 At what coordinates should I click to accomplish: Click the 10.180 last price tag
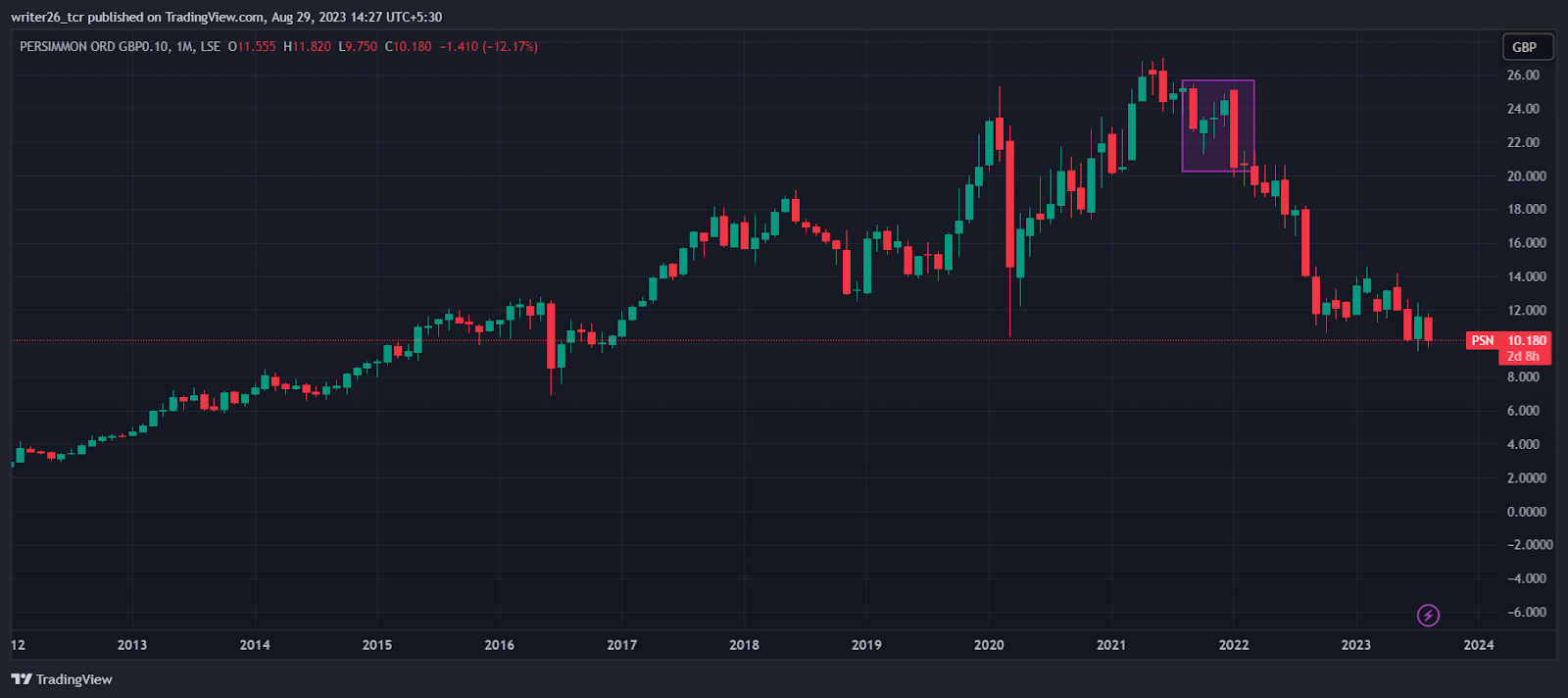(1527, 340)
